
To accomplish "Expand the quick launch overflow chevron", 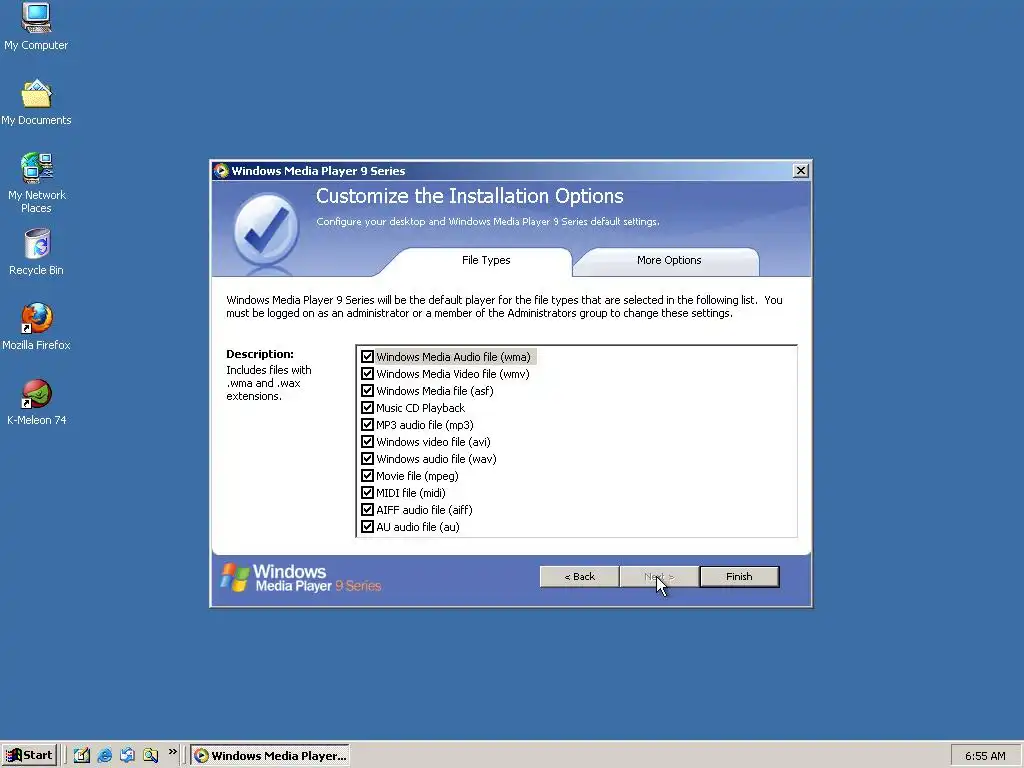I will (x=172, y=752).
